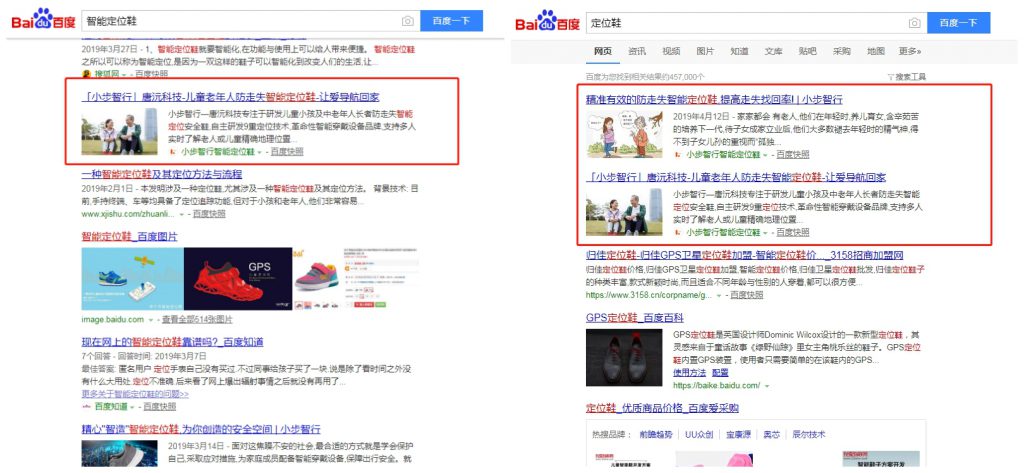The width and height of the screenshot is (1024, 473).
Task: Click the 搜狐网 source icon in the left window
Action: point(86,74)
